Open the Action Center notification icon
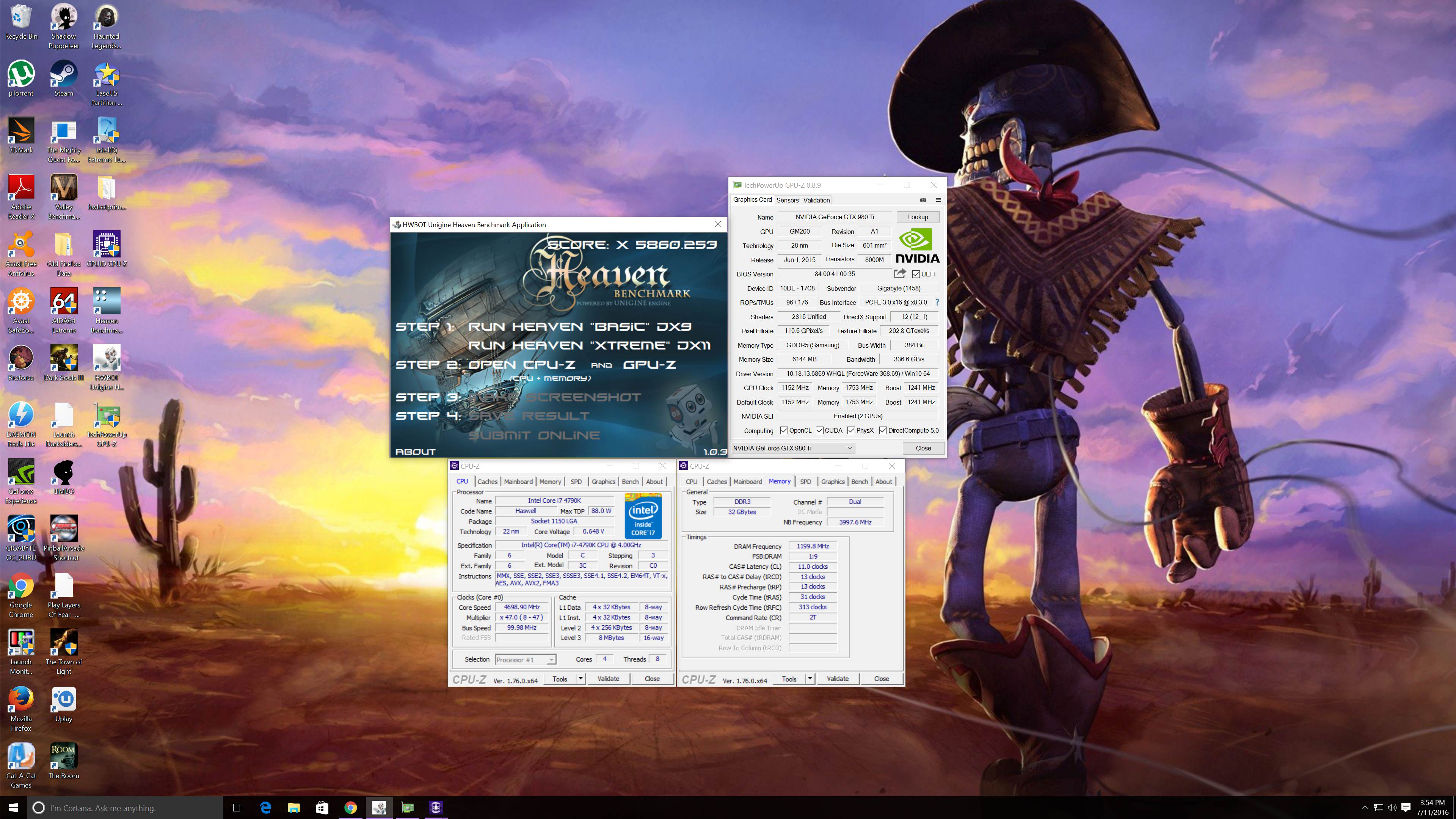1456x819 pixels. (1406, 808)
